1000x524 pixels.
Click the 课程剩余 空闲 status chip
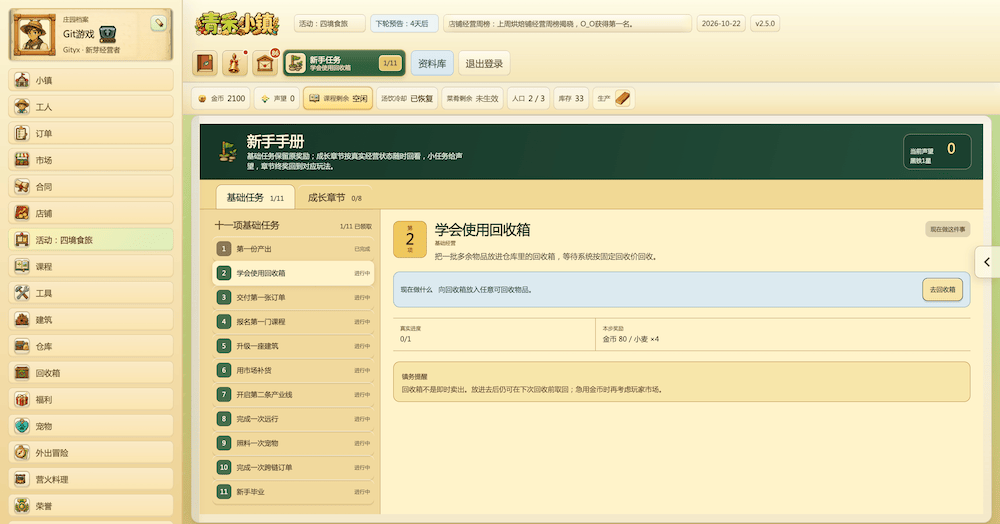(338, 98)
